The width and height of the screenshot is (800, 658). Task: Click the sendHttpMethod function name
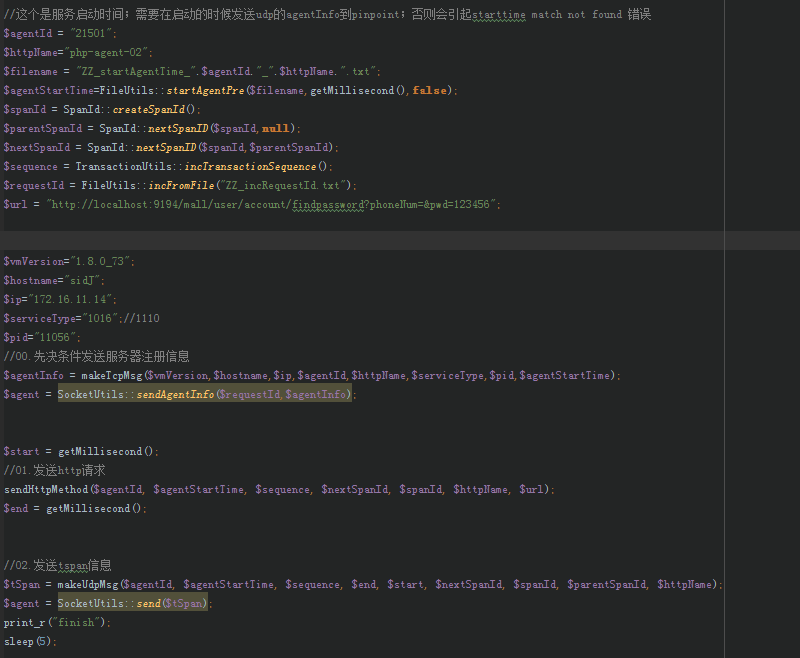click(x=46, y=489)
